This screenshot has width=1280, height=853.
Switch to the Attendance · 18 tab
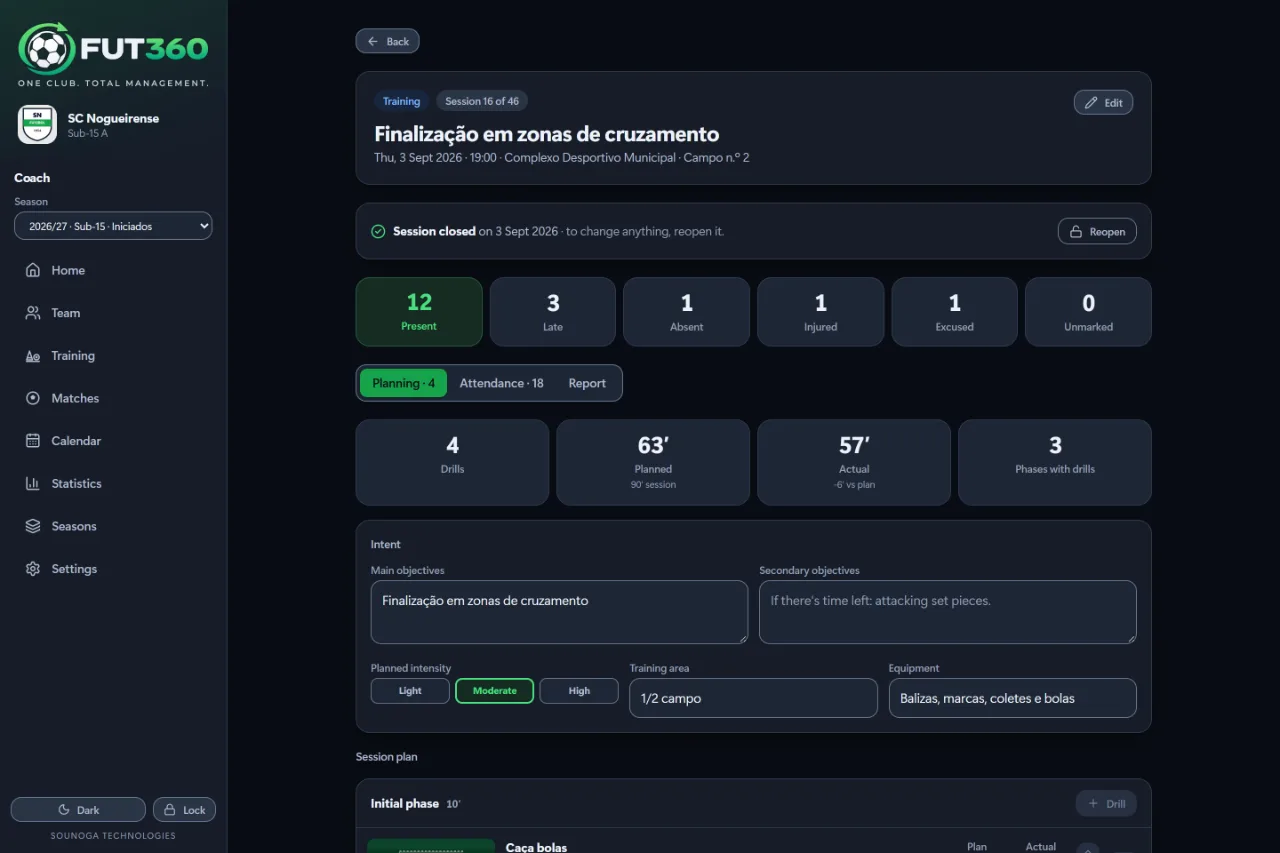(501, 383)
